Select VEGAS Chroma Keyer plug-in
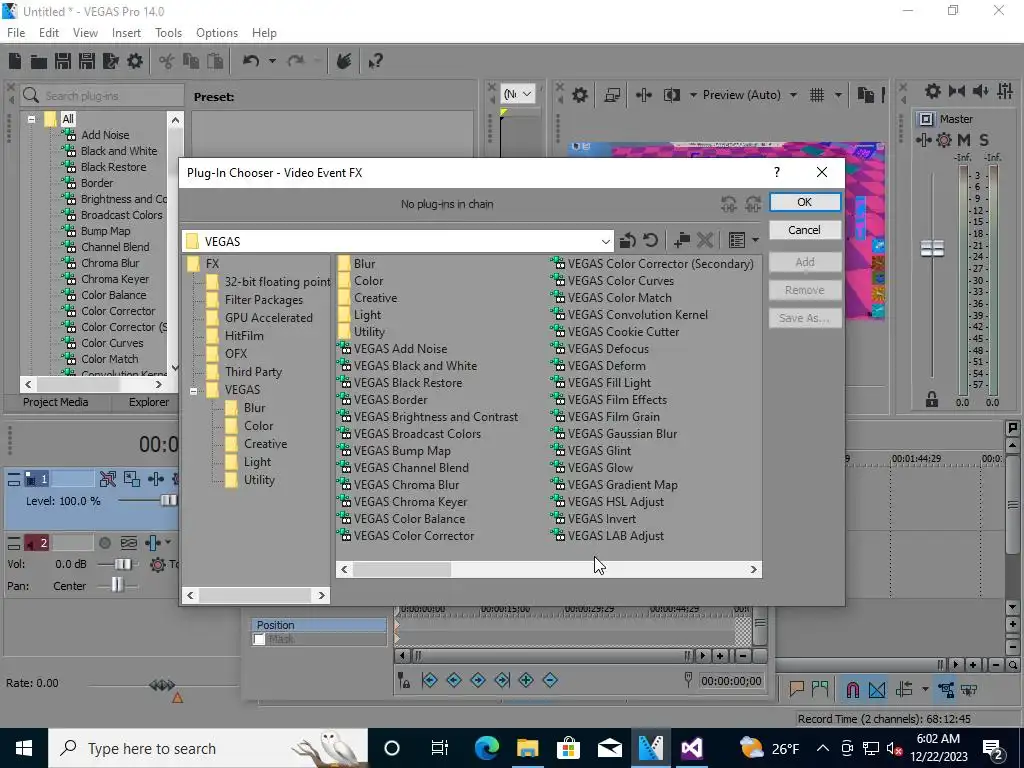This screenshot has height=768, width=1024. click(x=402, y=502)
